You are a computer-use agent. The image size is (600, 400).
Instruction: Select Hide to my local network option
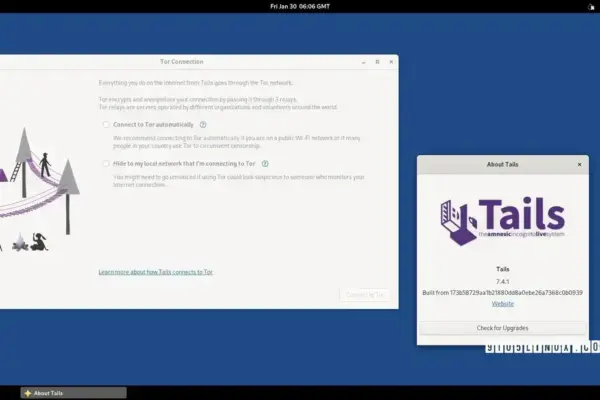pos(106,164)
